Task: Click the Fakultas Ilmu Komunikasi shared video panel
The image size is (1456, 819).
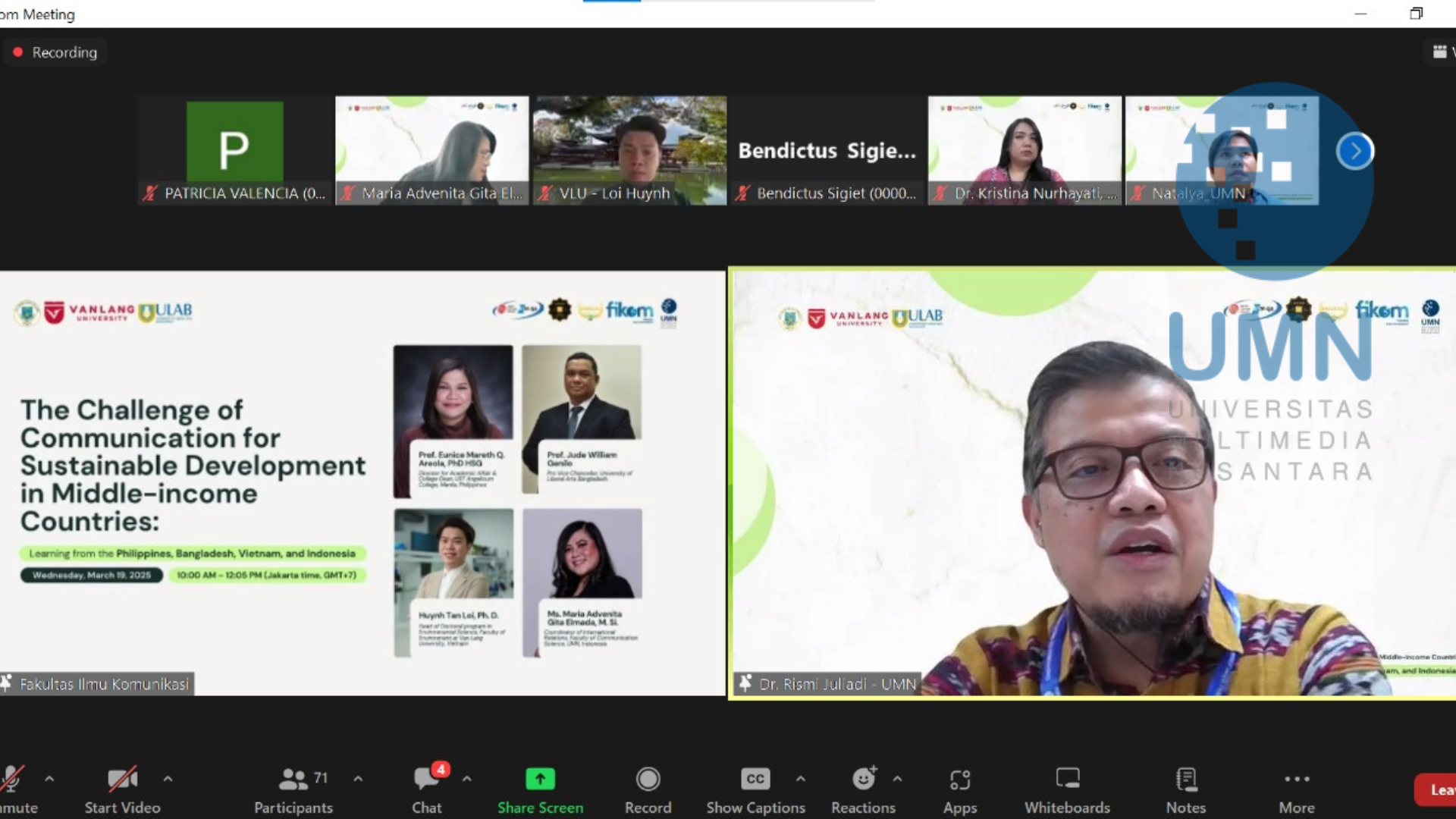Action: click(x=362, y=483)
